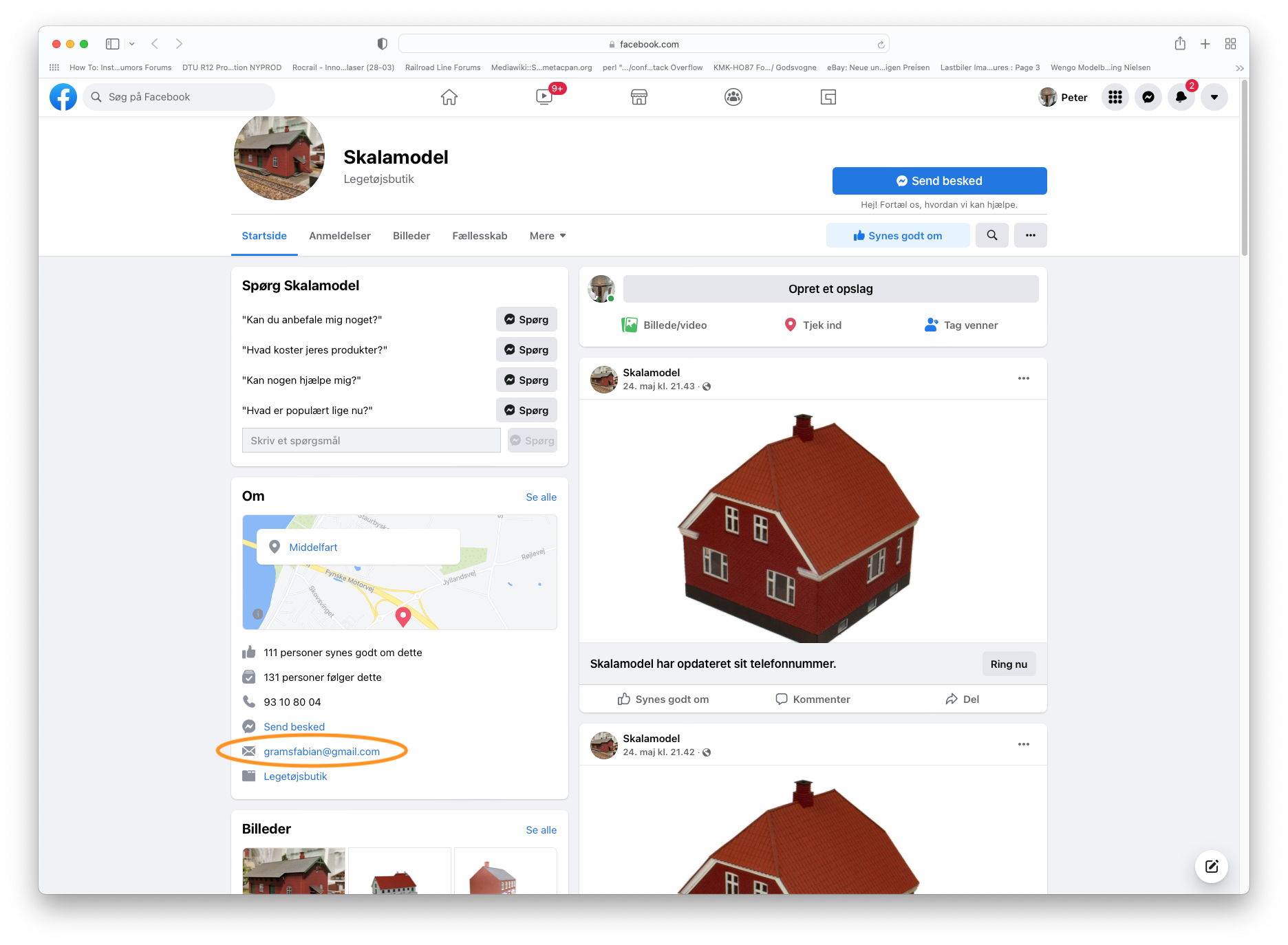The height and width of the screenshot is (945, 1288).
Task: Switch to the Billeder tab
Action: pyautogui.click(x=411, y=235)
